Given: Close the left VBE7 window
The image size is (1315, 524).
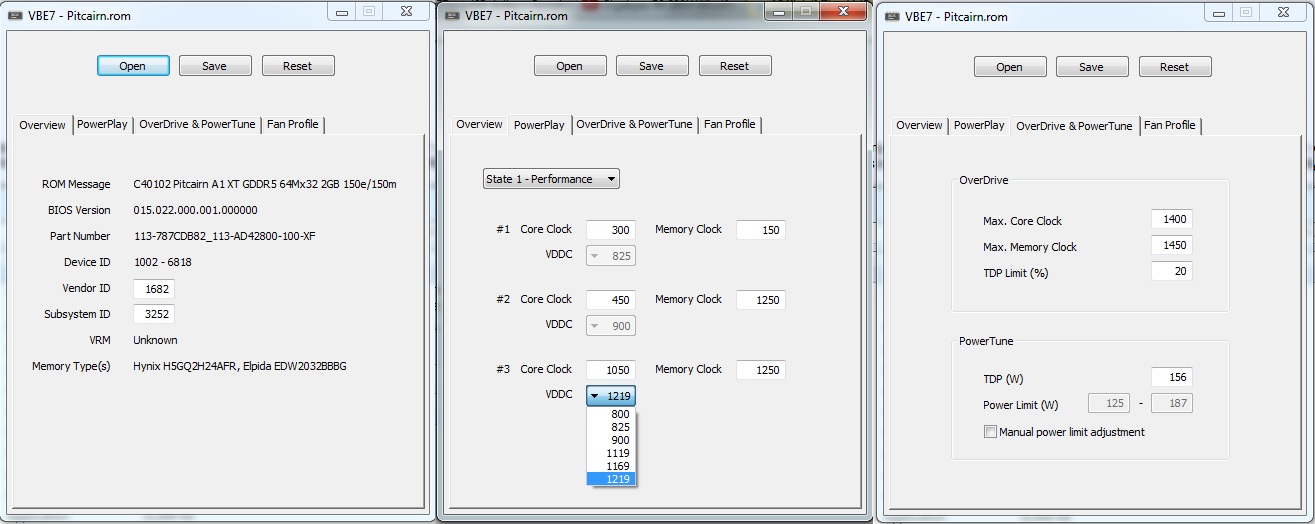Looking at the screenshot, I should (x=405, y=11).
